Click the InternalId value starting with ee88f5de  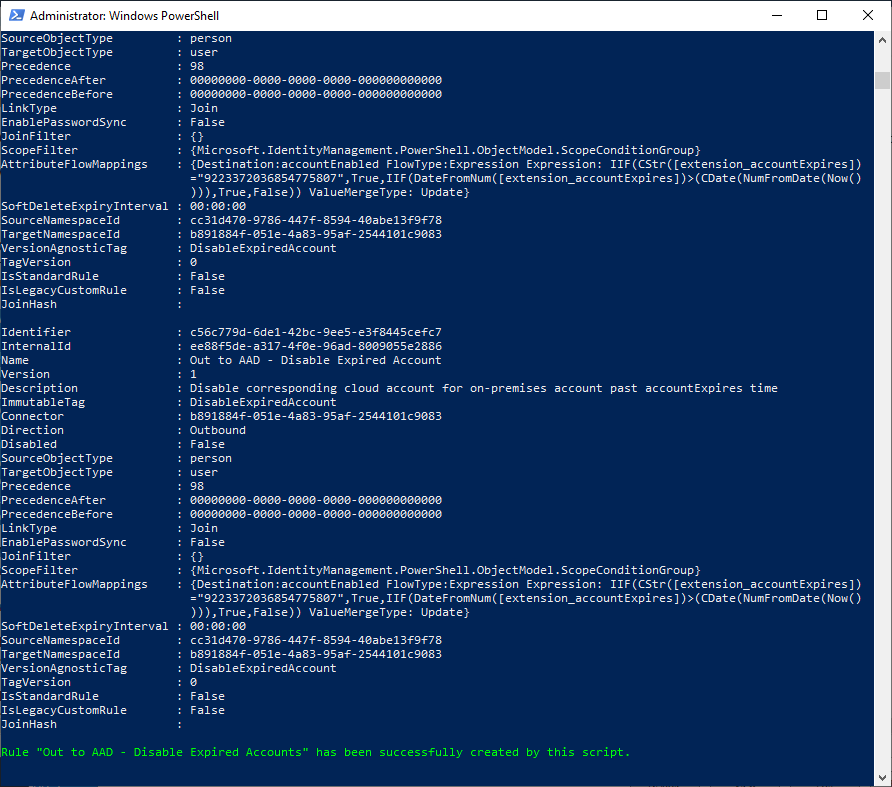[315, 346]
